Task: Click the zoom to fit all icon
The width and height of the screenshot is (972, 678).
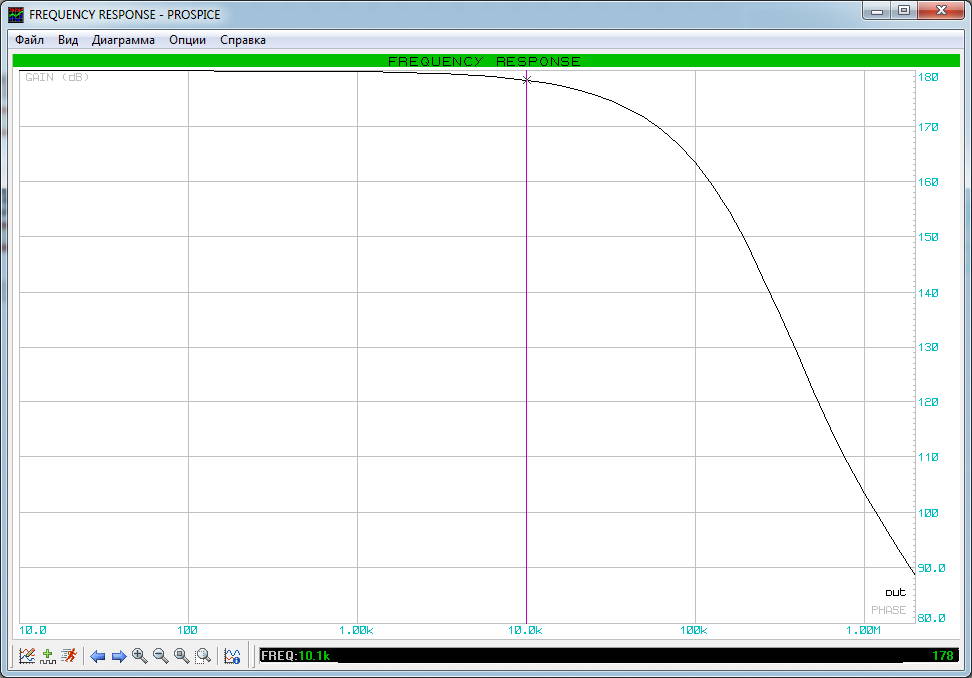Action: pos(182,656)
